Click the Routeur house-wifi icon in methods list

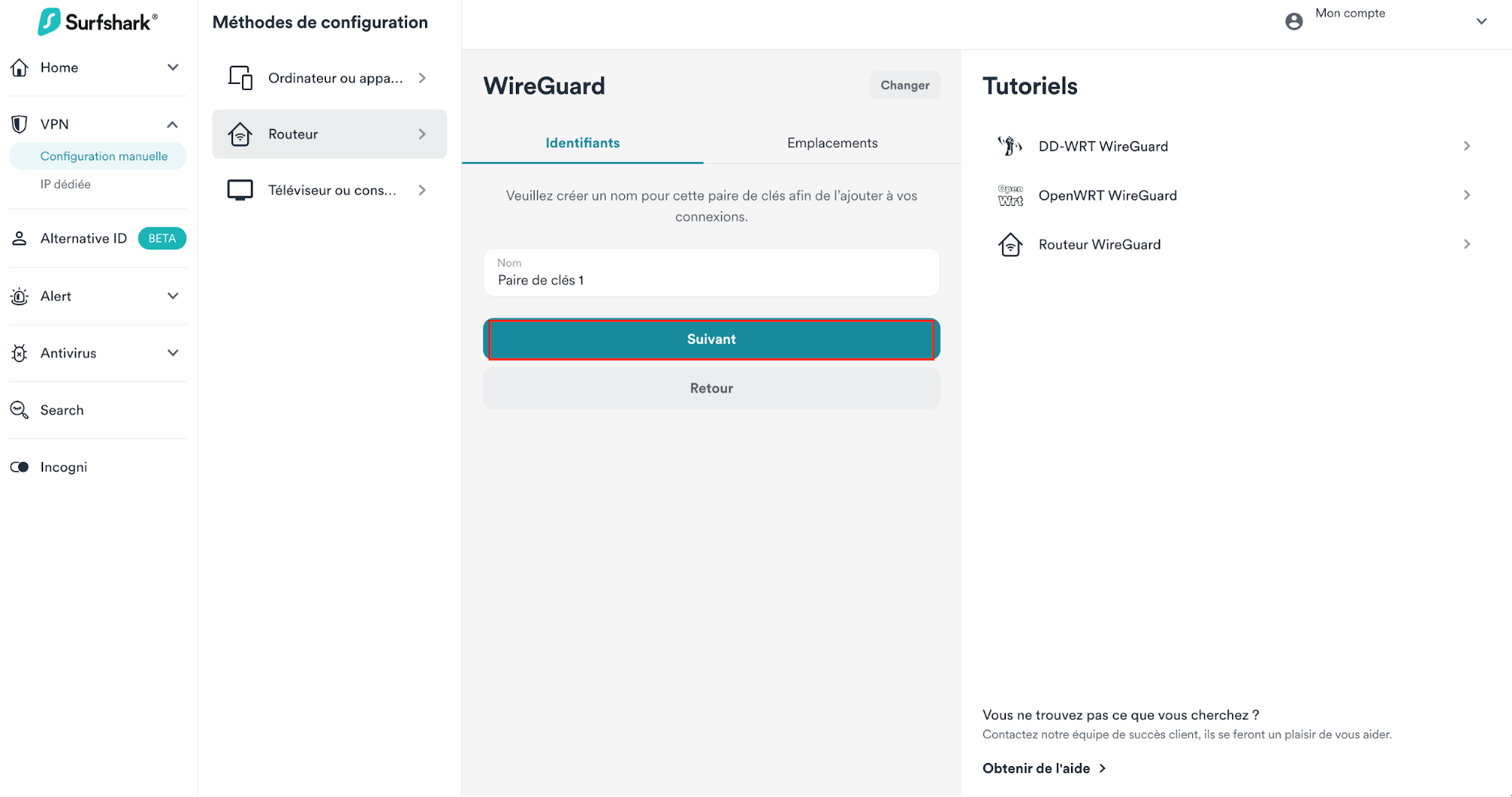pos(241,134)
